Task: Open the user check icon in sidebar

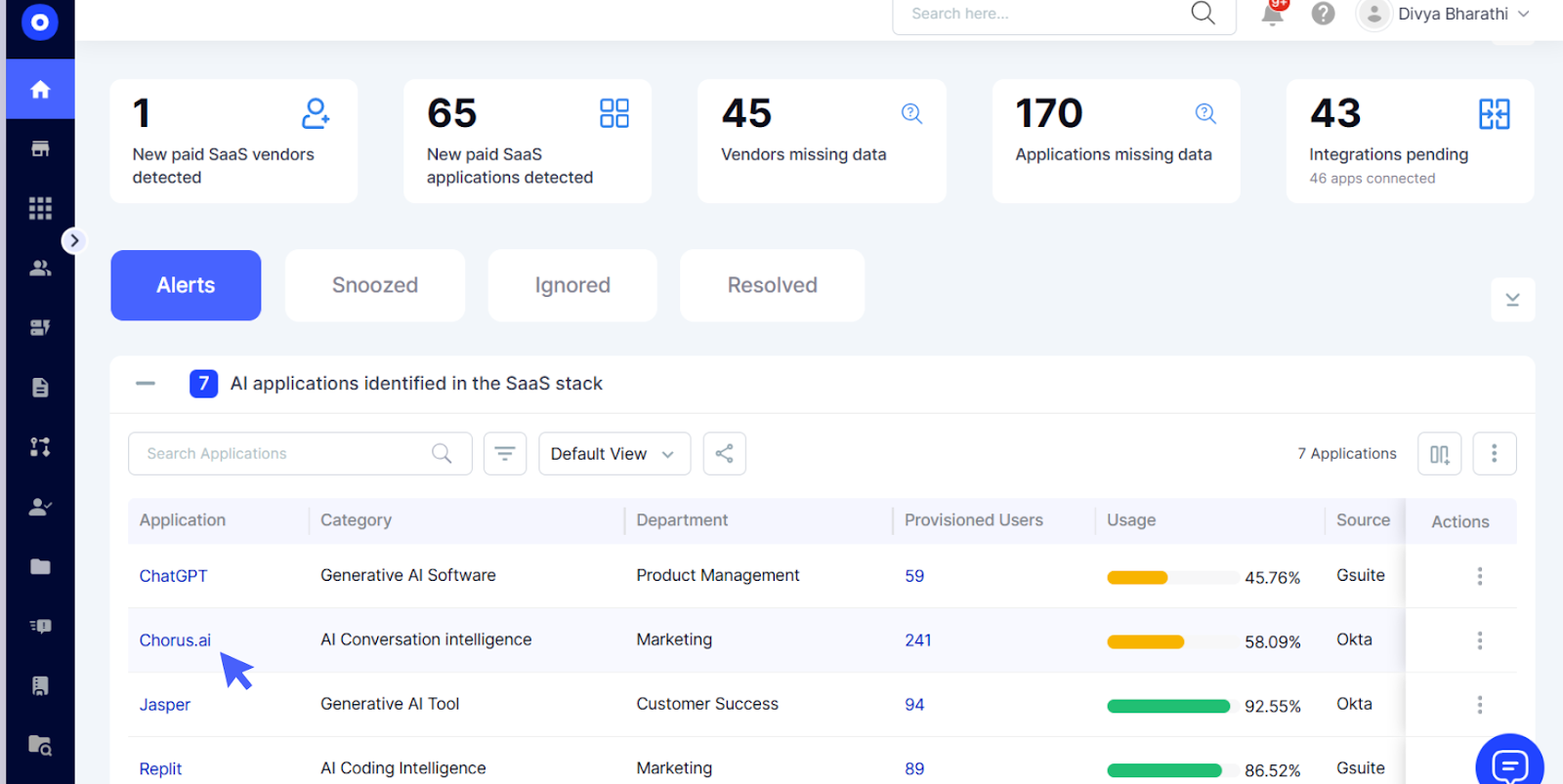Action: click(40, 507)
